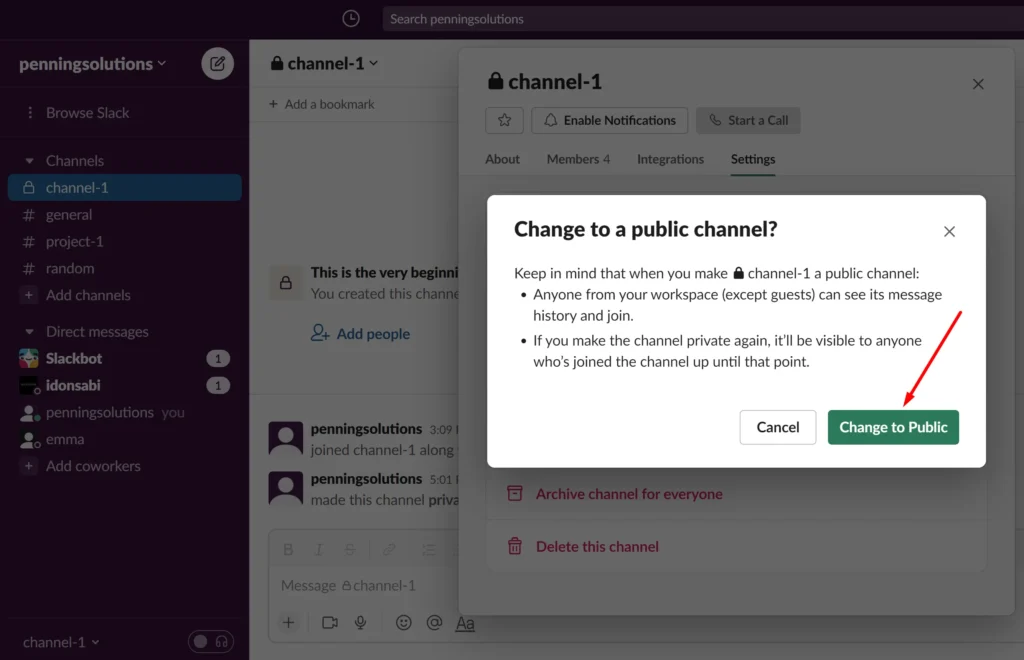The height and width of the screenshot is (660, 1024).
Task: Collapse the Direct messages section
Action: [x=29, y=332]
